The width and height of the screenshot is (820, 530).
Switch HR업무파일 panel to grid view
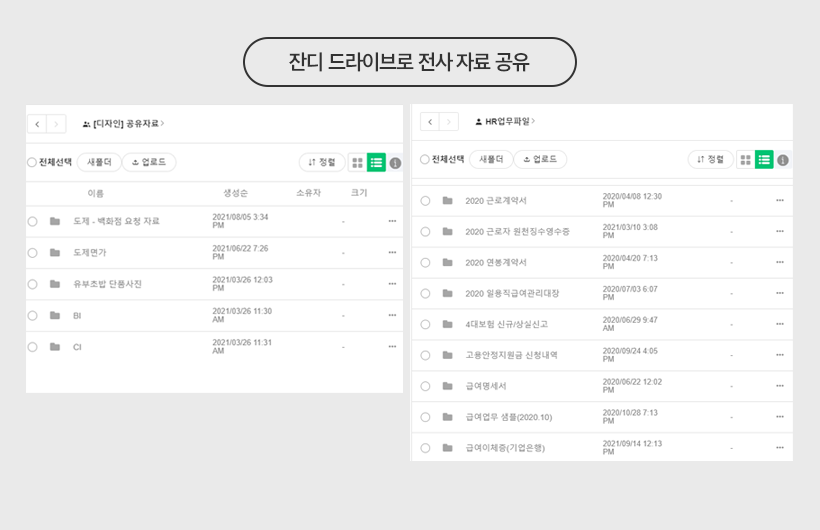coord(745,159)
